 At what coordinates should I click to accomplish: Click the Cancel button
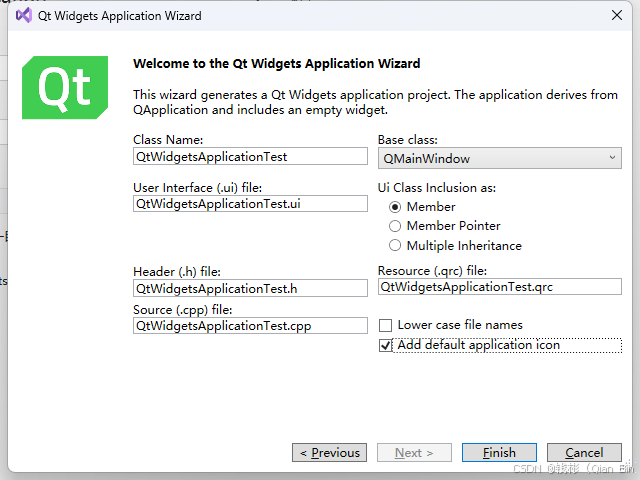pyautogui.click(x=584, y=453)
